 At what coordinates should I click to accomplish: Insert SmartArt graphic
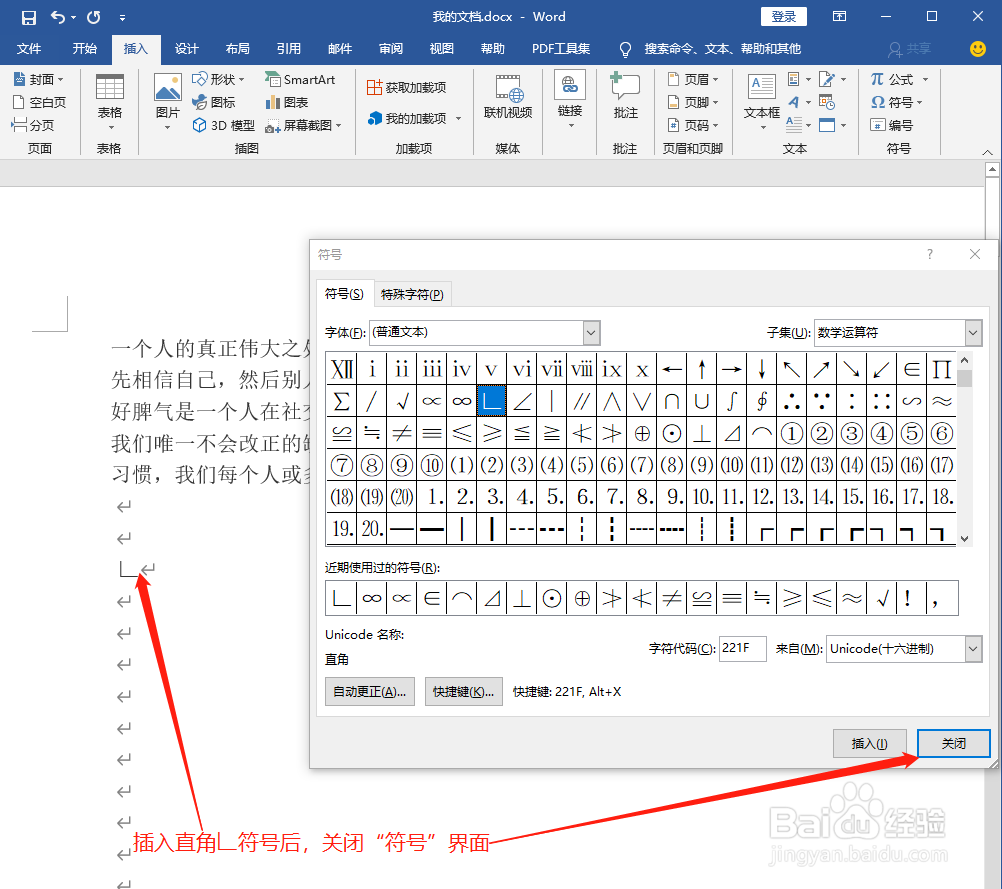tap(300, 79)
